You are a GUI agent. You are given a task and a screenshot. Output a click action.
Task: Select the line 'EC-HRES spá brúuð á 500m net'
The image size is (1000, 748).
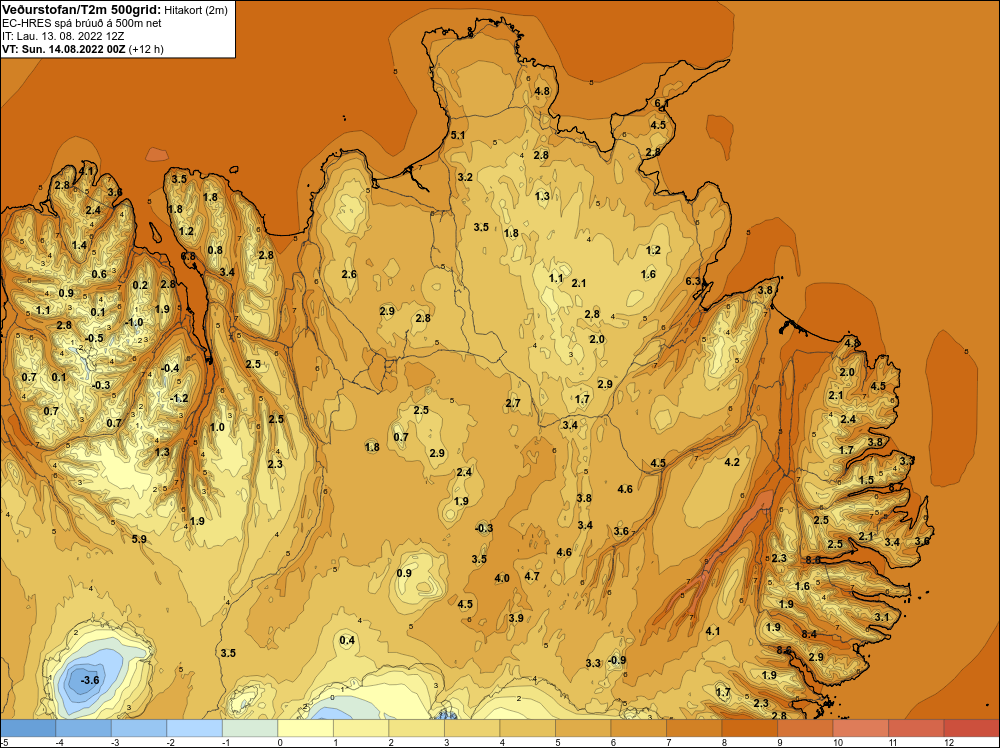click(82, 23)
